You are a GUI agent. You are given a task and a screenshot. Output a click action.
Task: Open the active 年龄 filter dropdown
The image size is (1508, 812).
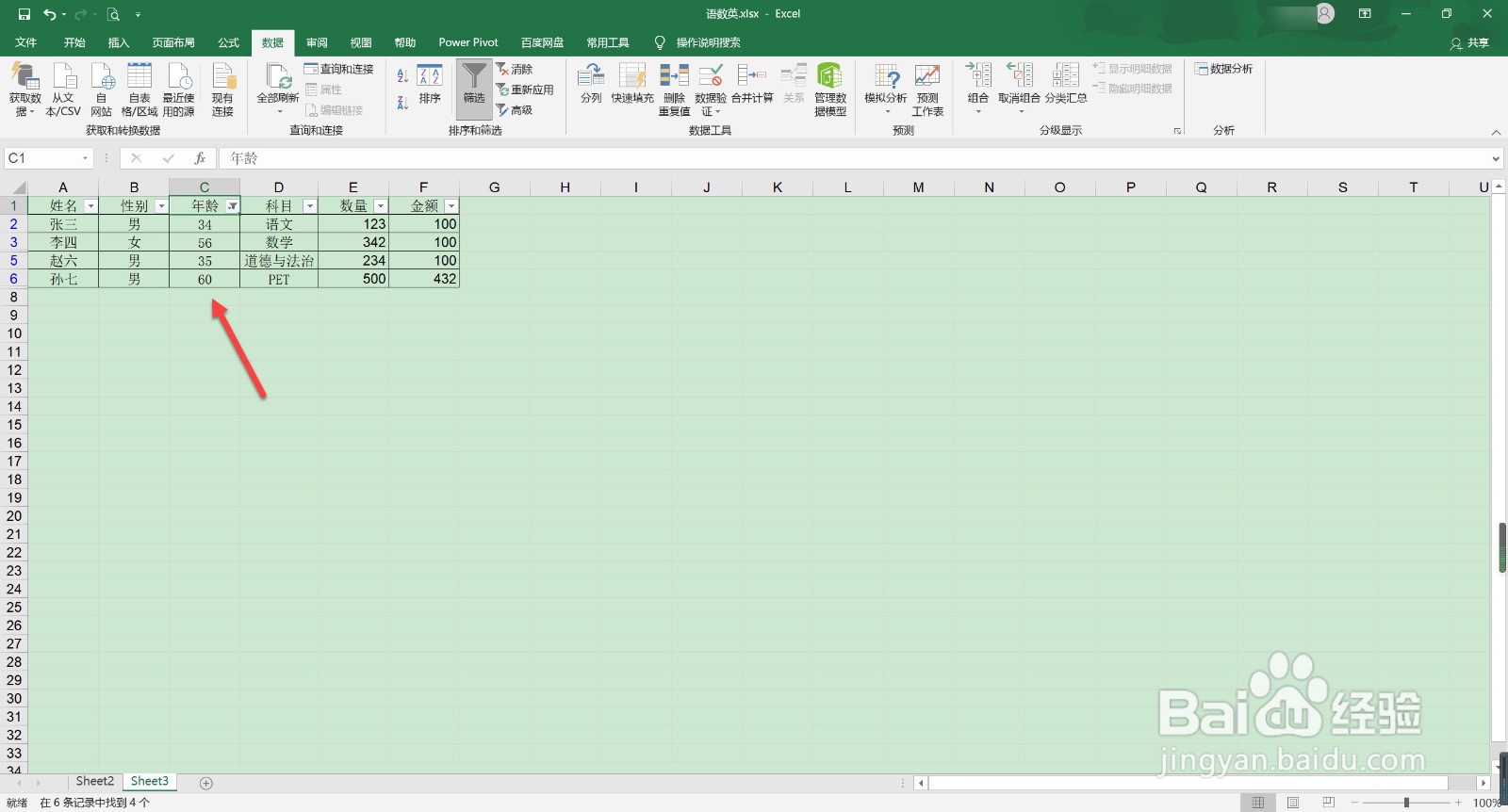coord(232,206)
